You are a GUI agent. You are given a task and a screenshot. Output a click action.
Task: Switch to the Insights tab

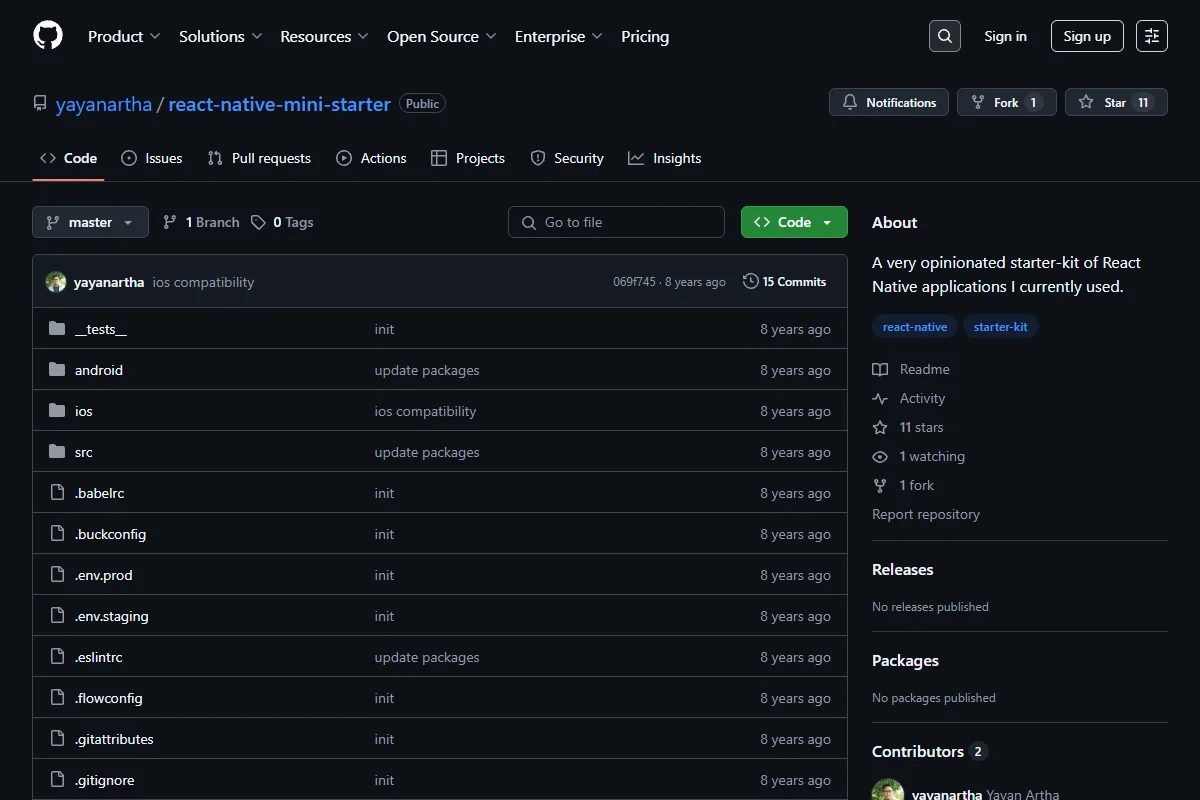pyautogui.click(x=665, y=158)
